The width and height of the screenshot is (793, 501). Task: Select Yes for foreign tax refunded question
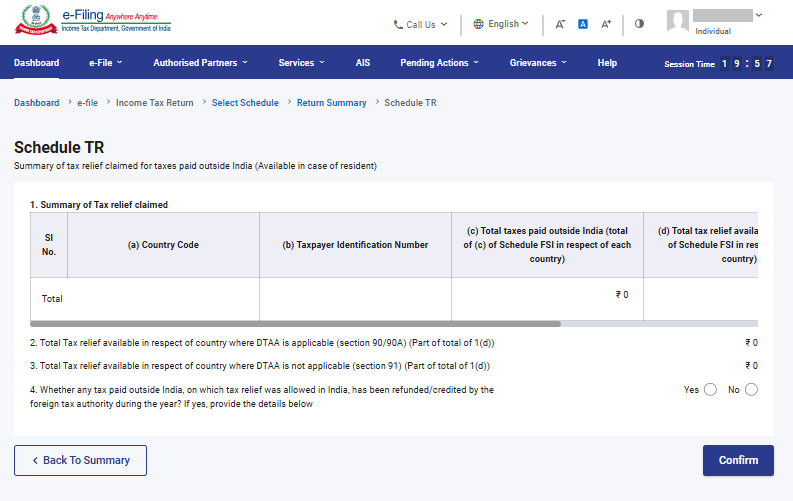(x=710, y=390)
